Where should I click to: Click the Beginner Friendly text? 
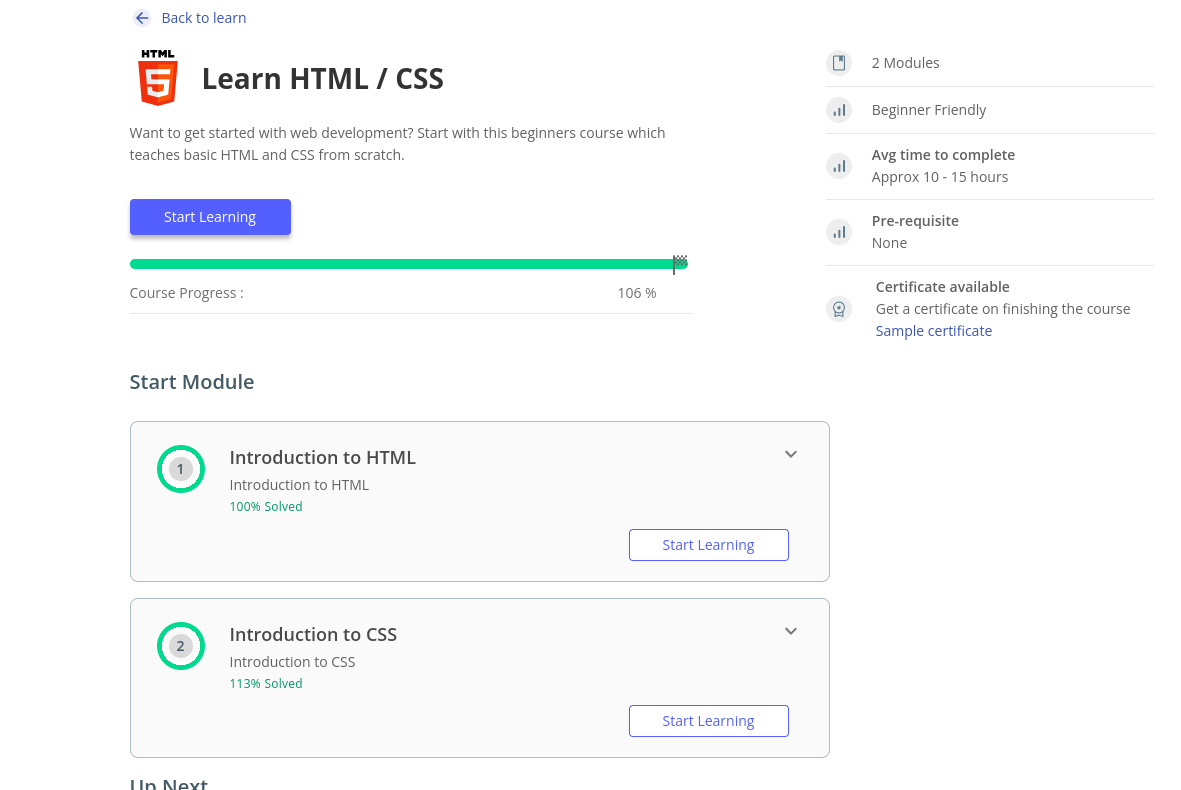(929, 110)
